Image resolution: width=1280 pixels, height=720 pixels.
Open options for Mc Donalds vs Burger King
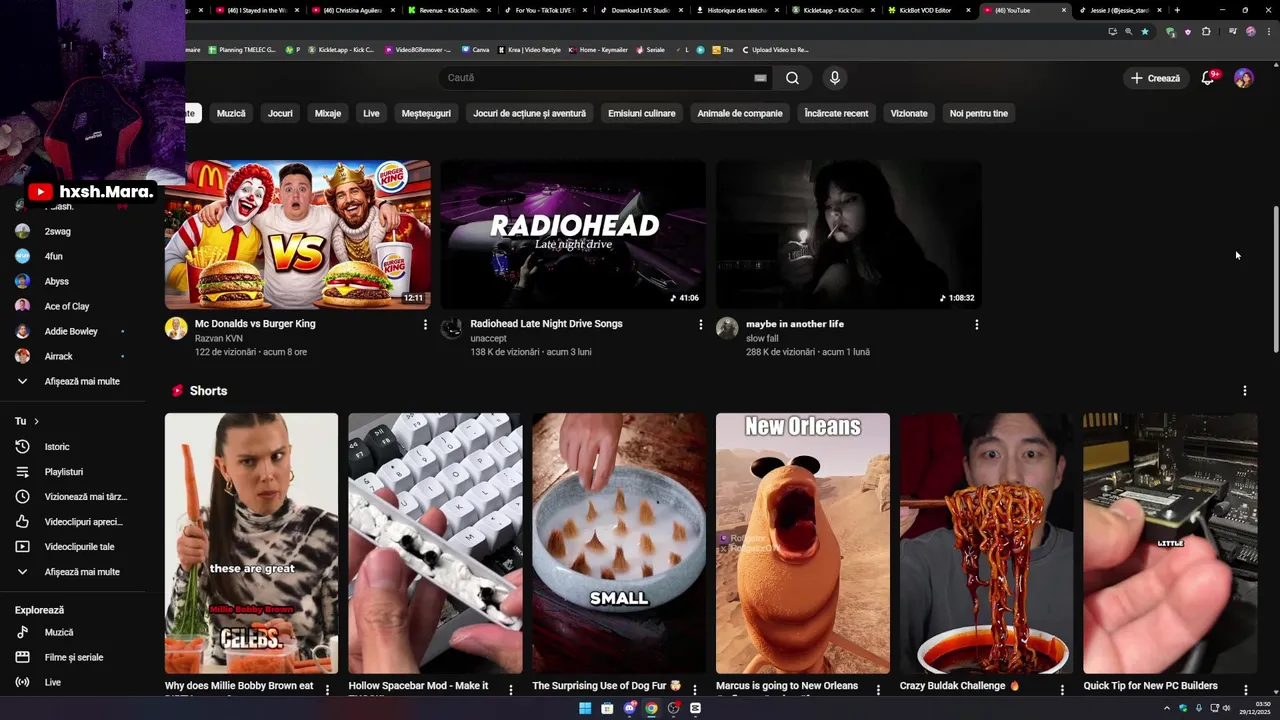[425, 324]
